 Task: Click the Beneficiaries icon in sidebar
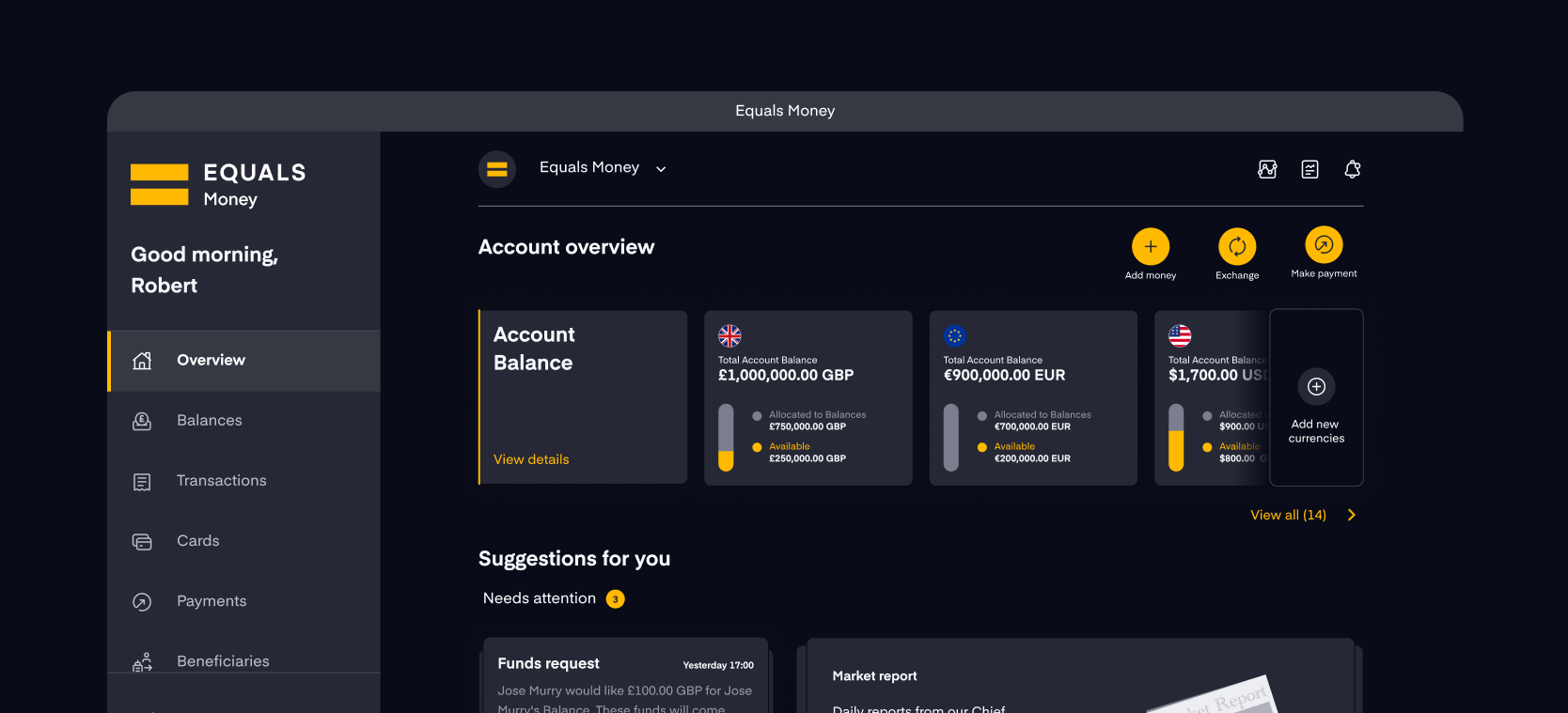tap(142, 662)
